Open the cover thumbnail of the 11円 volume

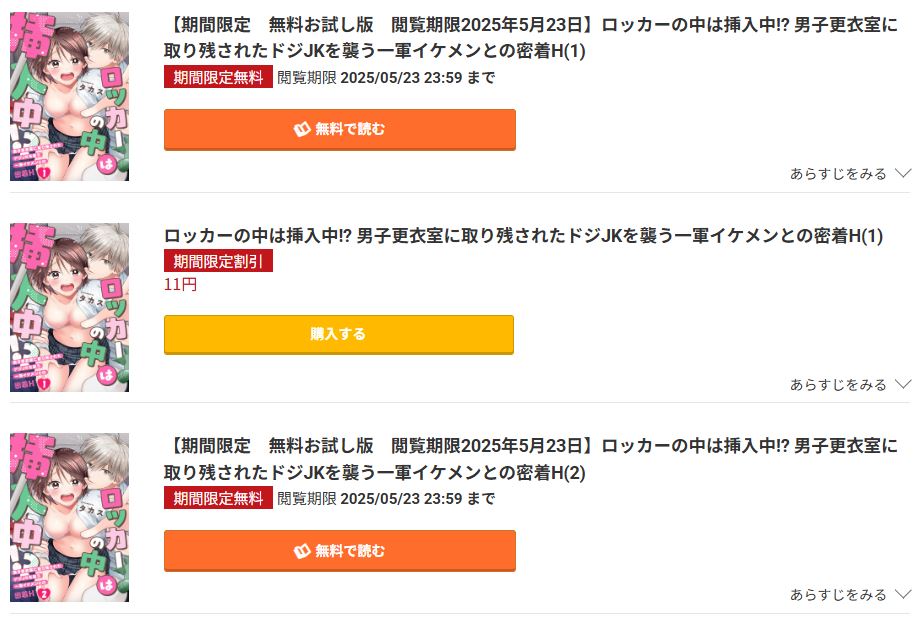point(67,306)
